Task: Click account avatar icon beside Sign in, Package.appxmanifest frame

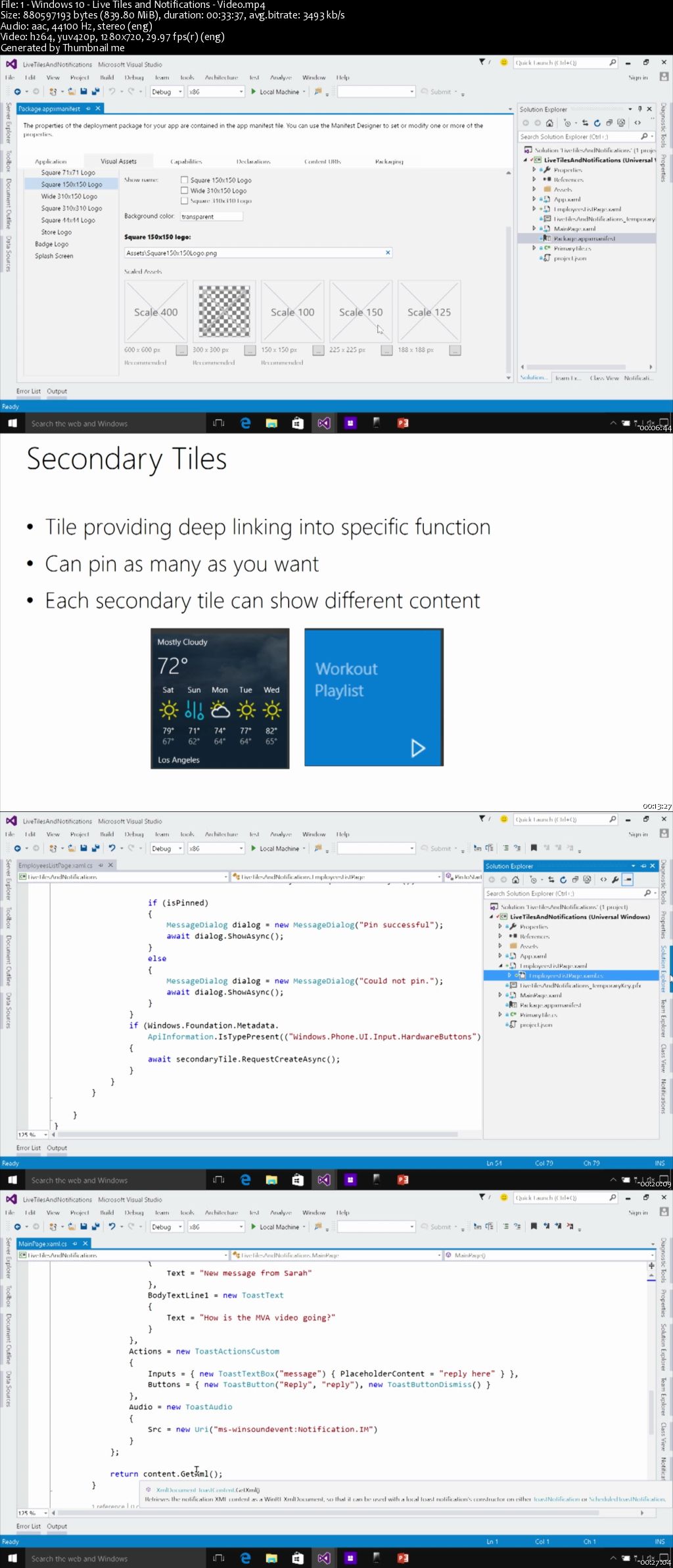Action: 664,77
